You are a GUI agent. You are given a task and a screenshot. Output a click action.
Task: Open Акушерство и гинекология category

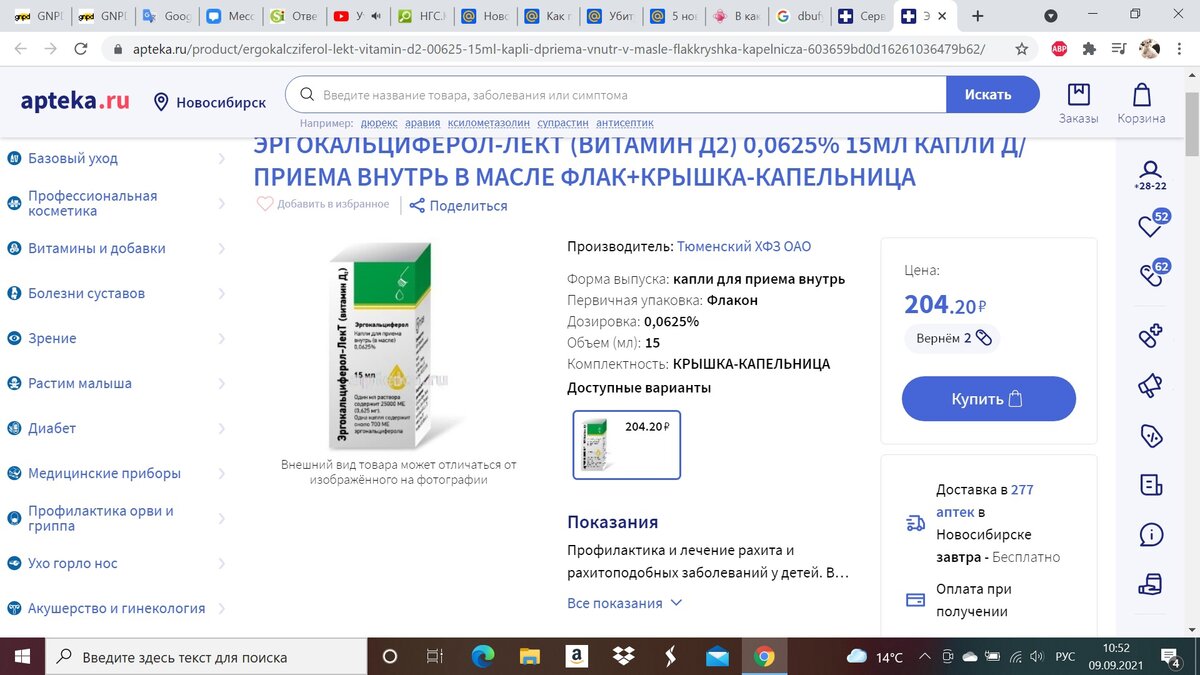117,608
